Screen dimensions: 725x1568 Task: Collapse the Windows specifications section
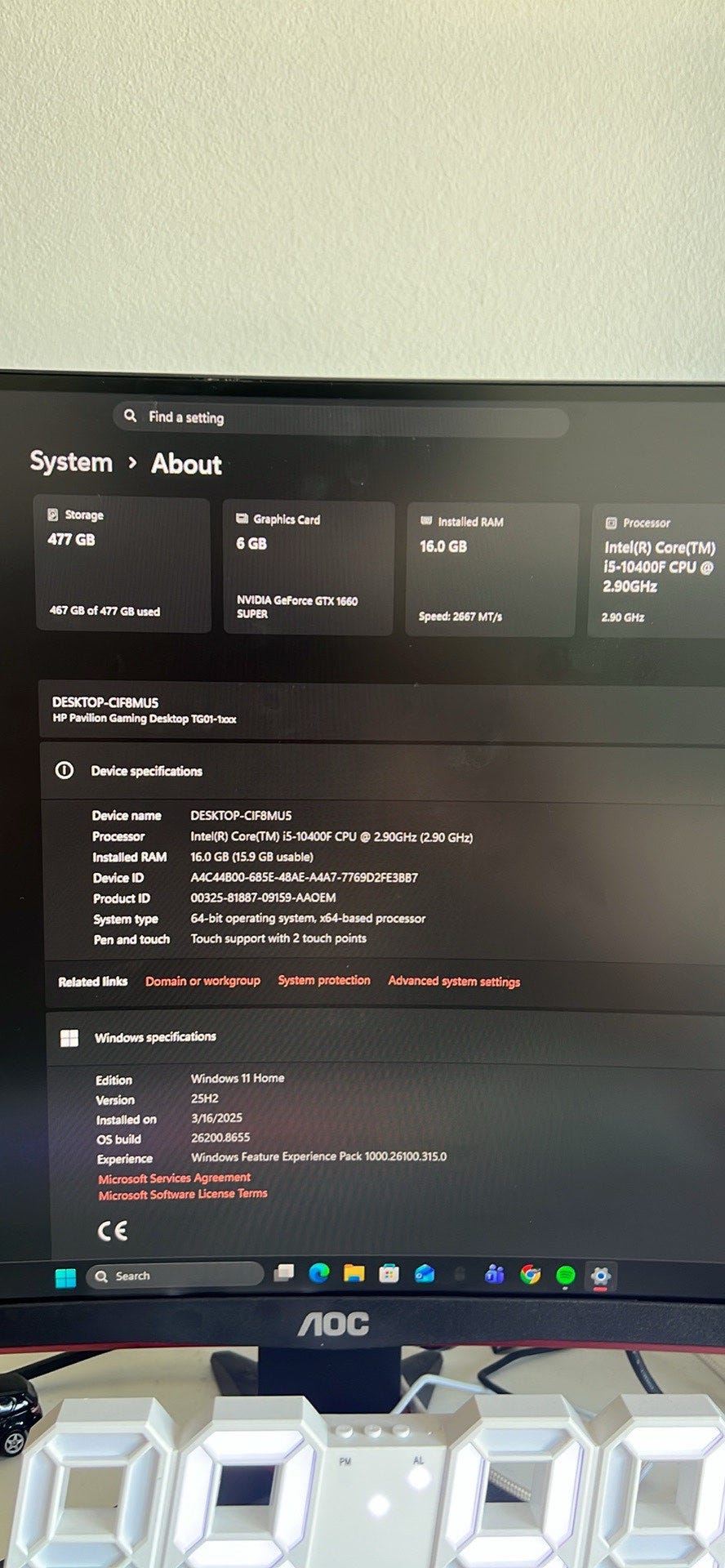pyautogui.click(x=385, y=1037)
